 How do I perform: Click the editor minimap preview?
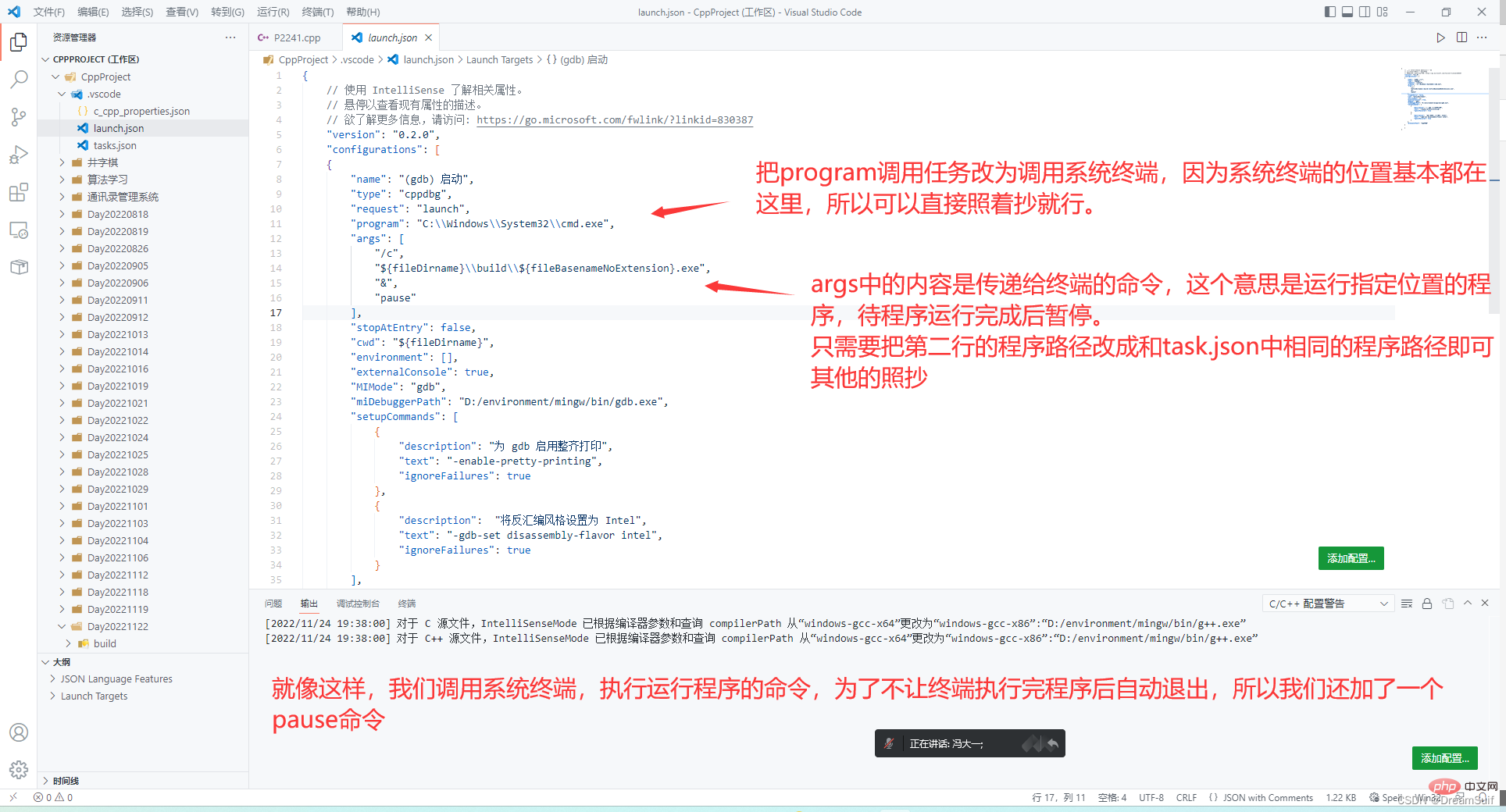pyautogui.click(x=1434, y=98)
